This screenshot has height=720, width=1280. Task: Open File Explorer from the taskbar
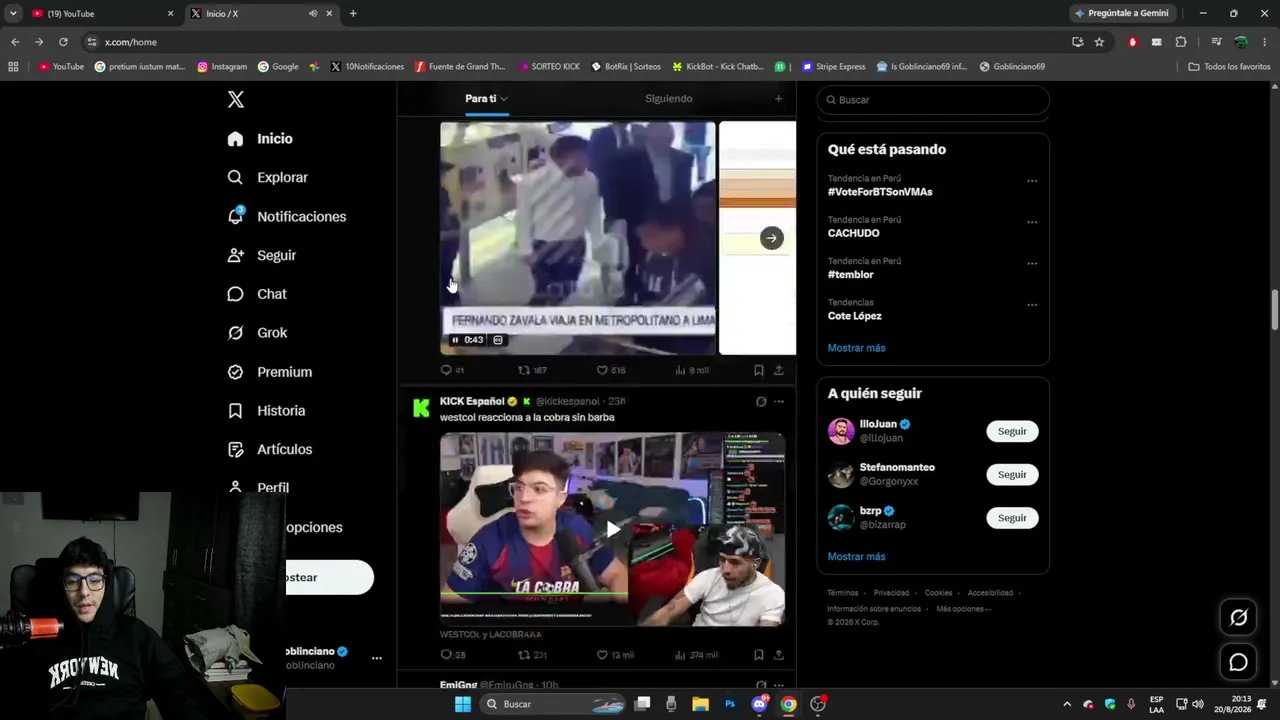coord(700,704)
